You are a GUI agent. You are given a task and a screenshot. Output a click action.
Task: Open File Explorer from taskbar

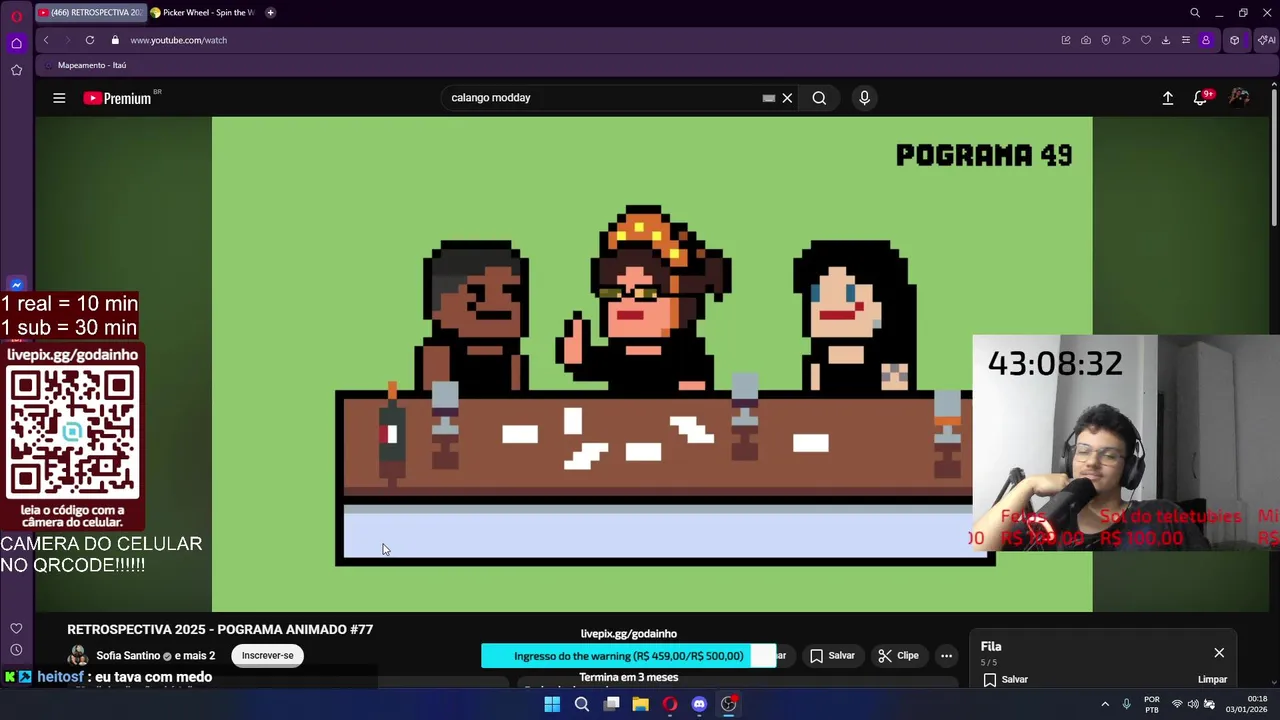click(x=640, y=704)
